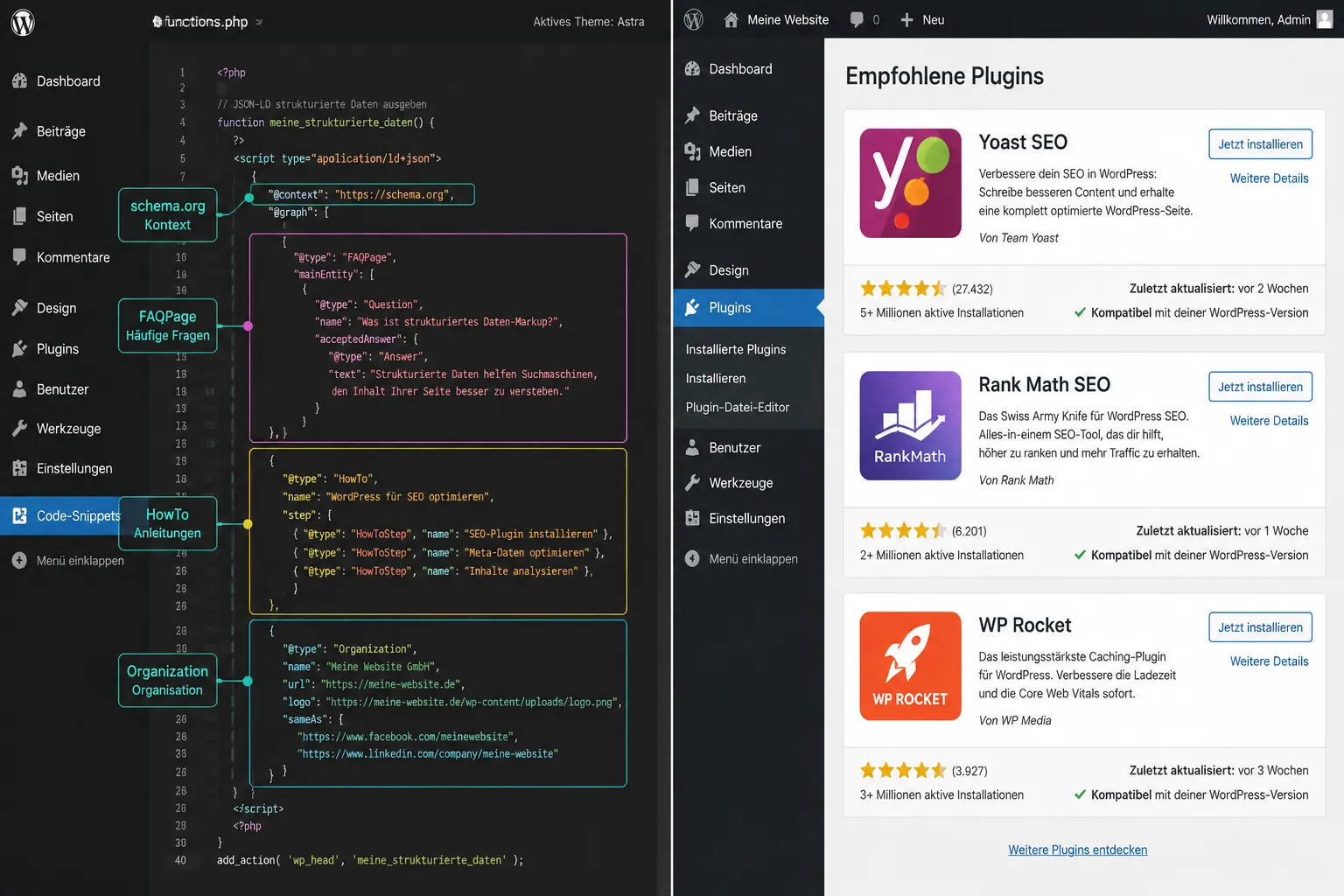This screenshot has height=896, width=1344.
Task: Click the Meine Website admin bar link
Action: [787, 19]
